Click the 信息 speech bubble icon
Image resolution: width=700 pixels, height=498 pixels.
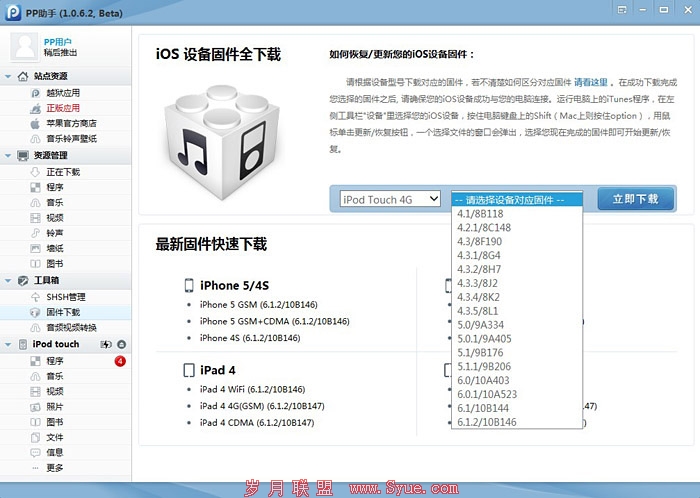pyautogui.click(x=35, y=452)
